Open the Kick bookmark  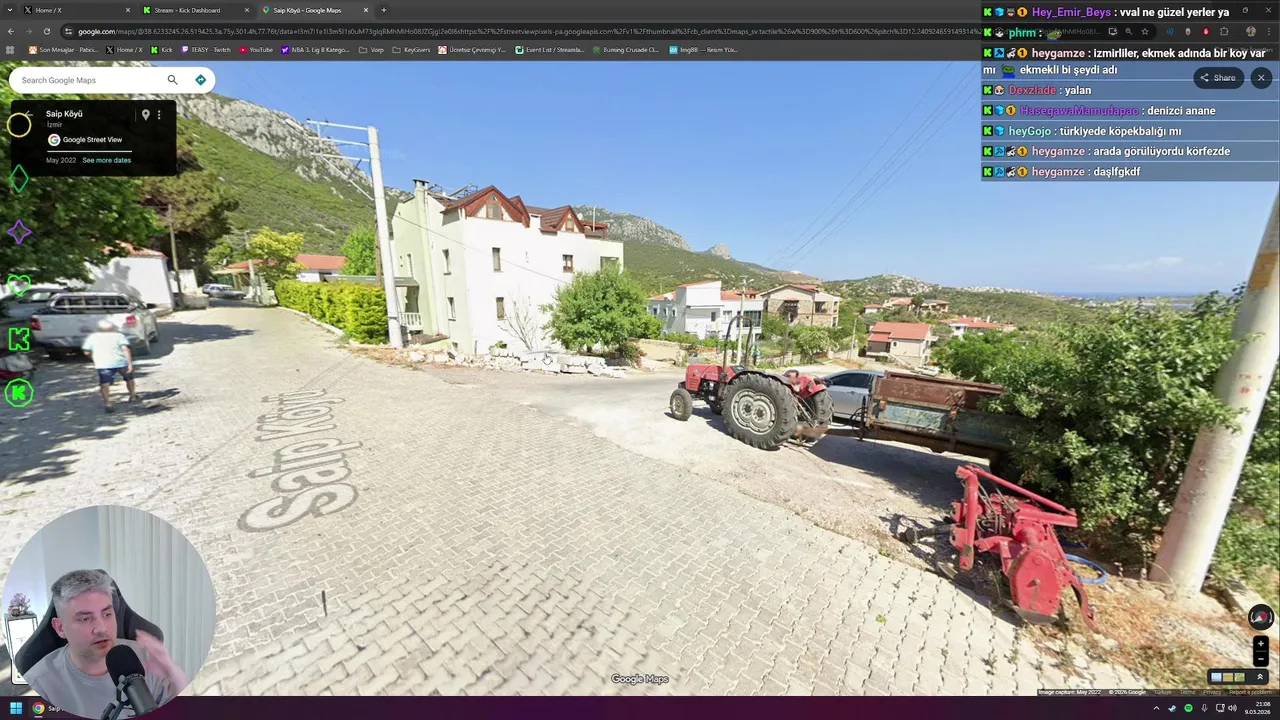[x=162, y=49]
